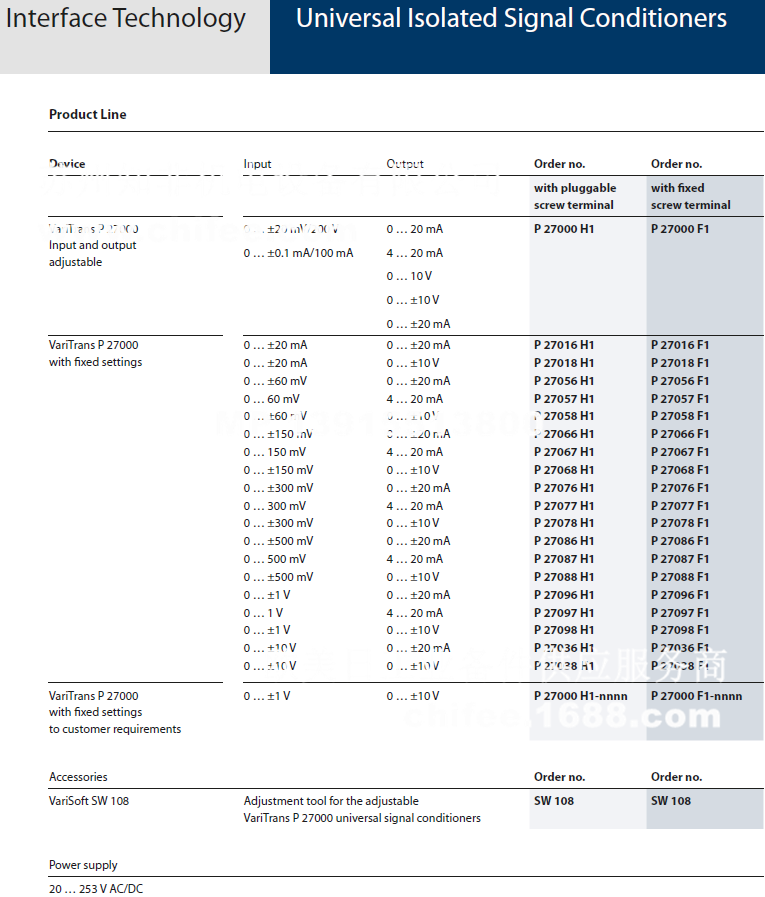Click order number P 27057 F1
The image size is (765, 897).
point(680,399)
